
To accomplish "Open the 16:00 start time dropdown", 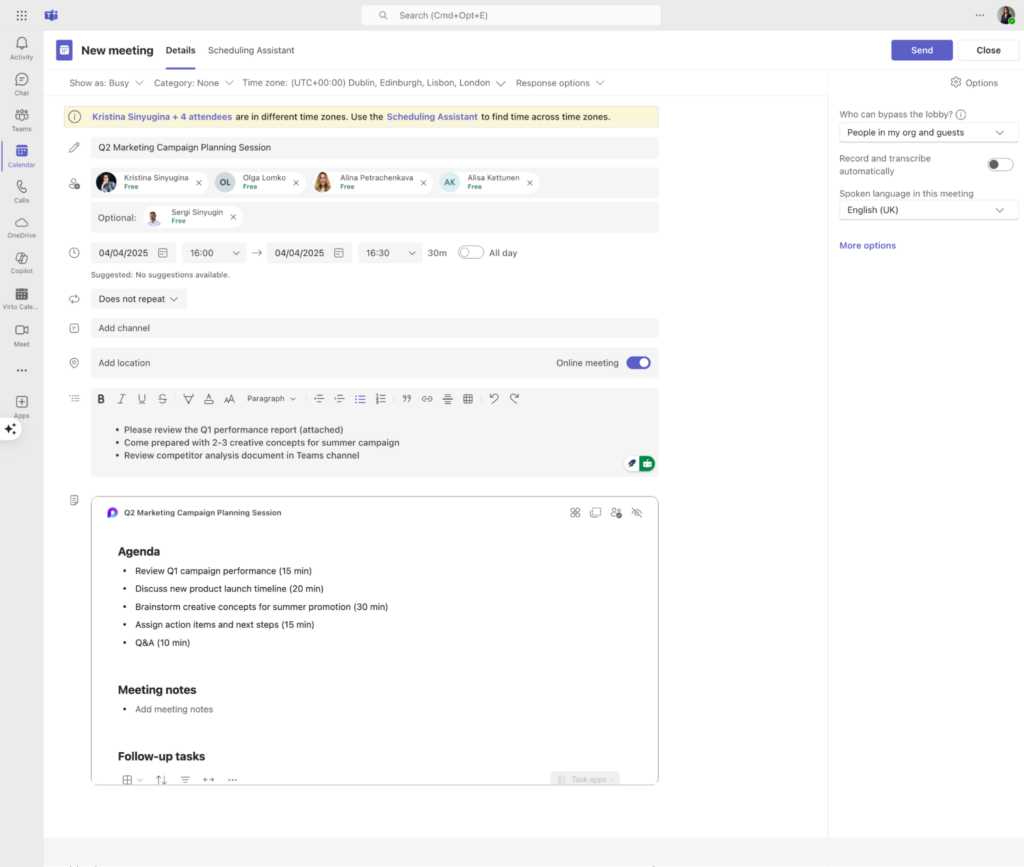I will click(214, 253).
